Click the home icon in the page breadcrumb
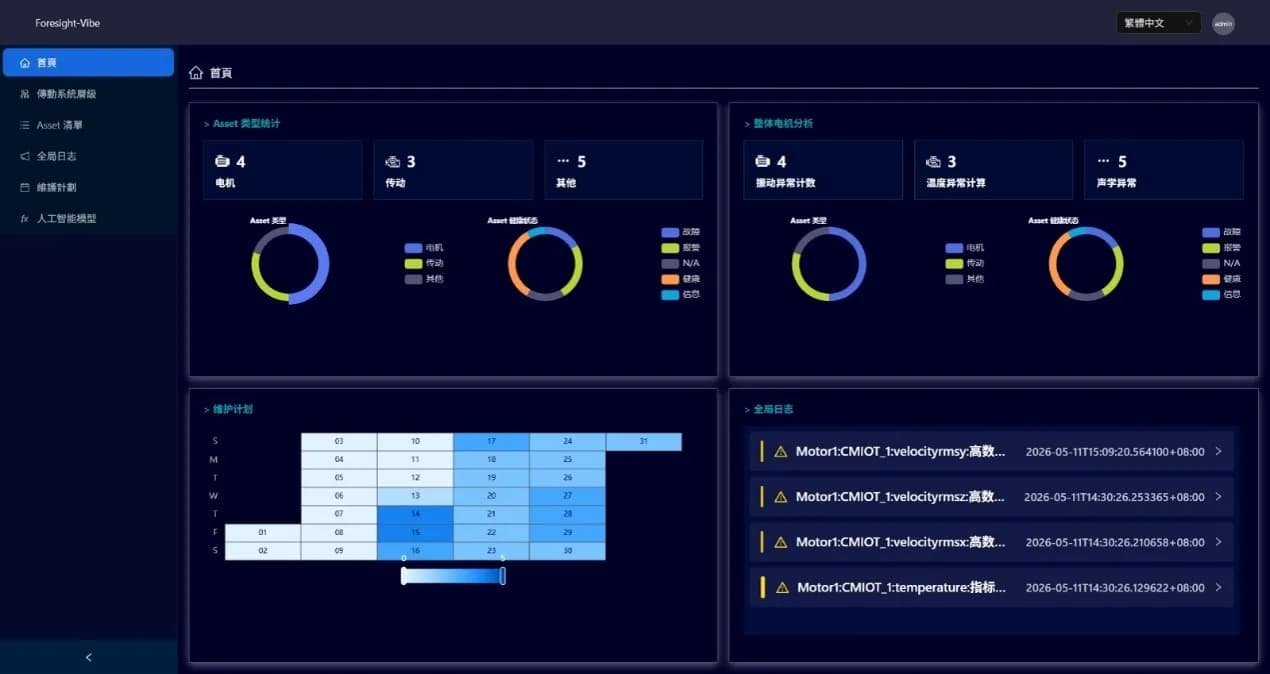This screenshot has width=1270, height=674. pos(196,73)
